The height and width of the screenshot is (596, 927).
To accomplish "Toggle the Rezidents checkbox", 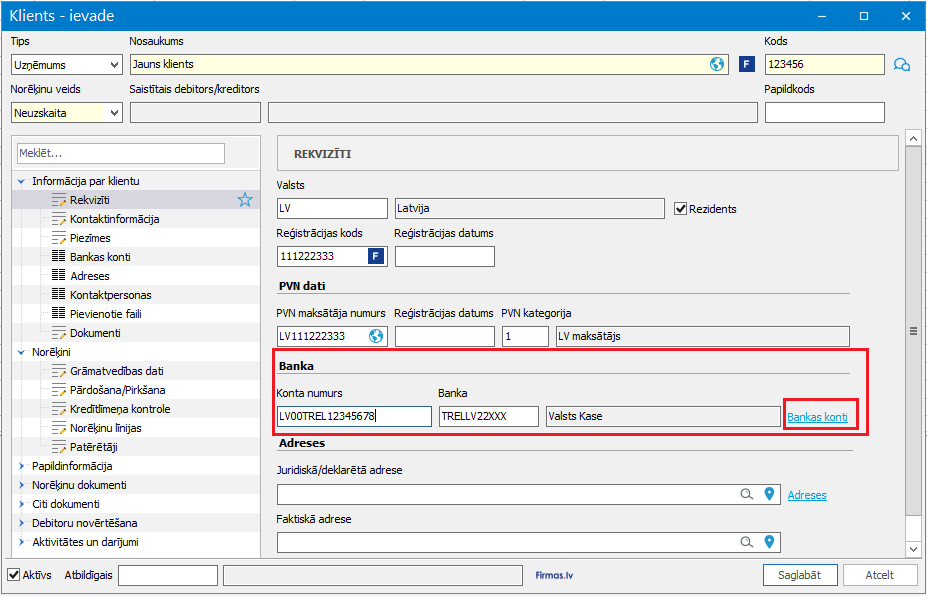I will pos(682,209).
